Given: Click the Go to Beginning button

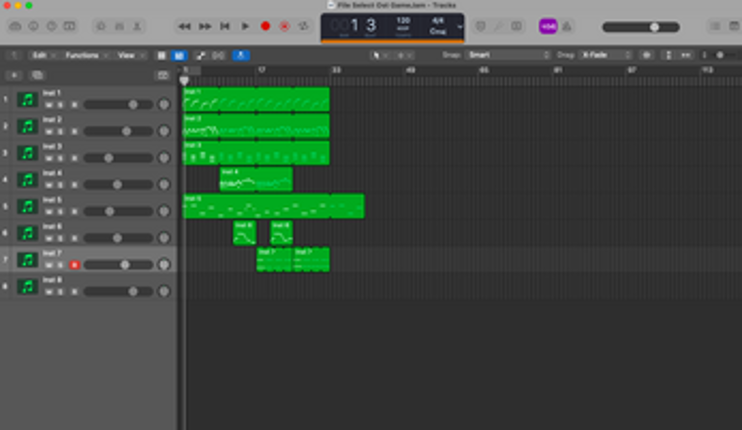Looking at the screenshot, I should pos(225,26).
